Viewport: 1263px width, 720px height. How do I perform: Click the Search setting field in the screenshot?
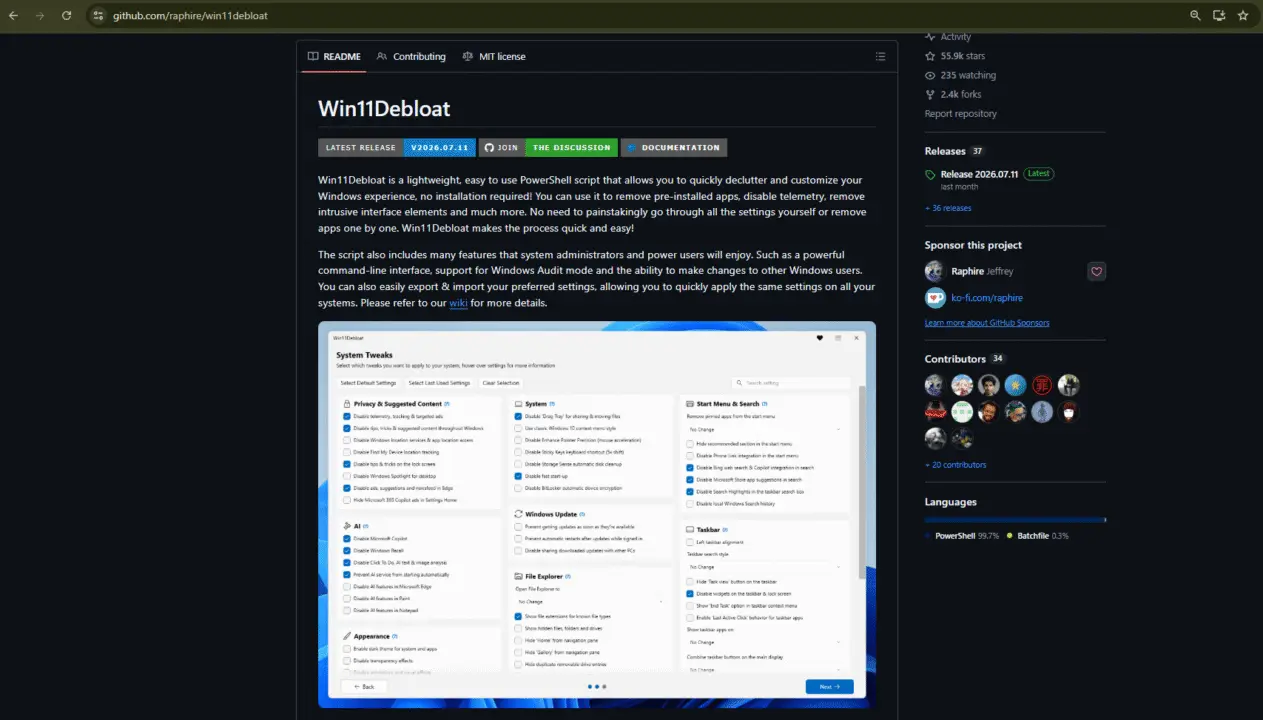coord(791,383)
